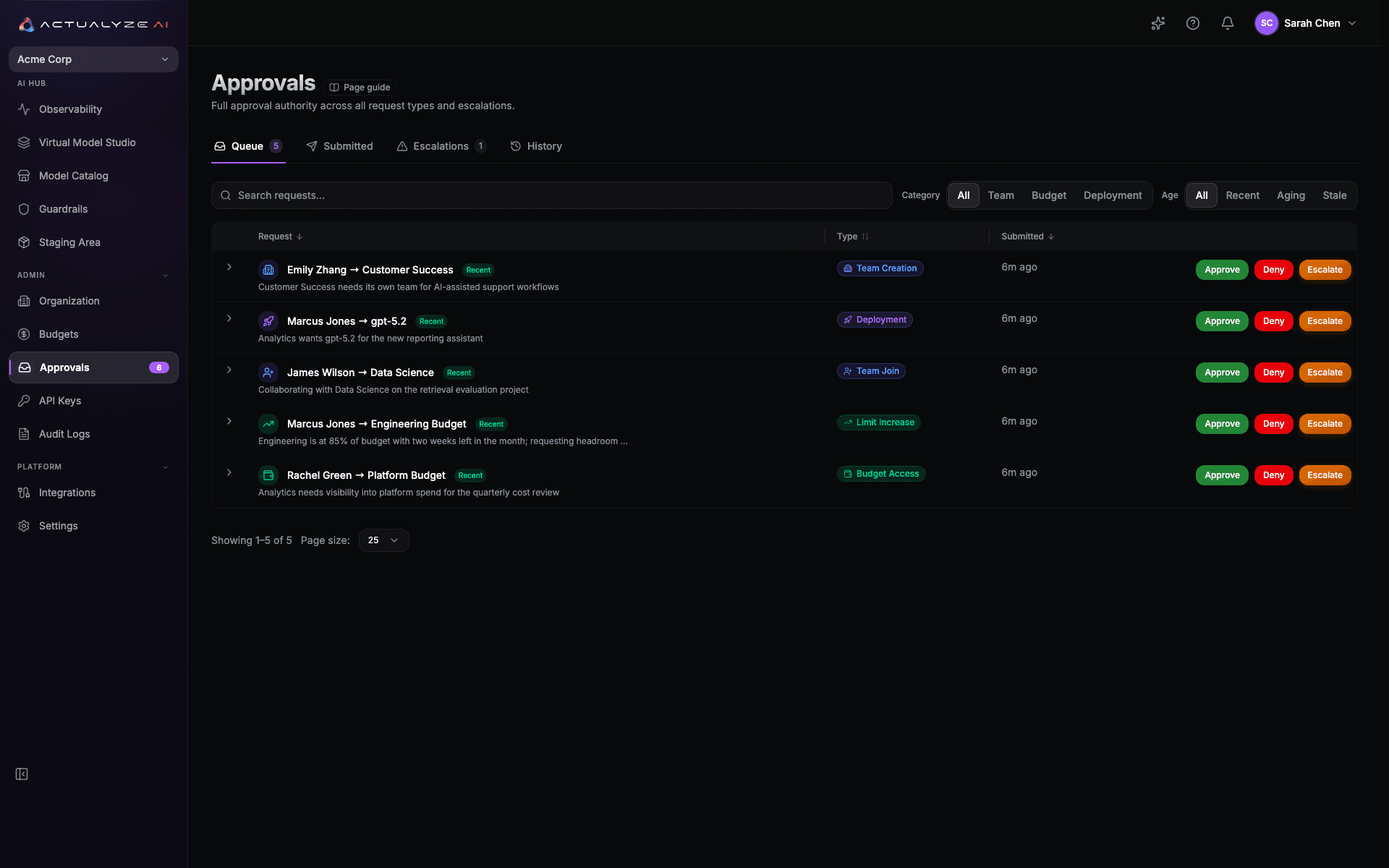
Task: Expand the Rachel Green request row
Action: [x=229, y=473]
